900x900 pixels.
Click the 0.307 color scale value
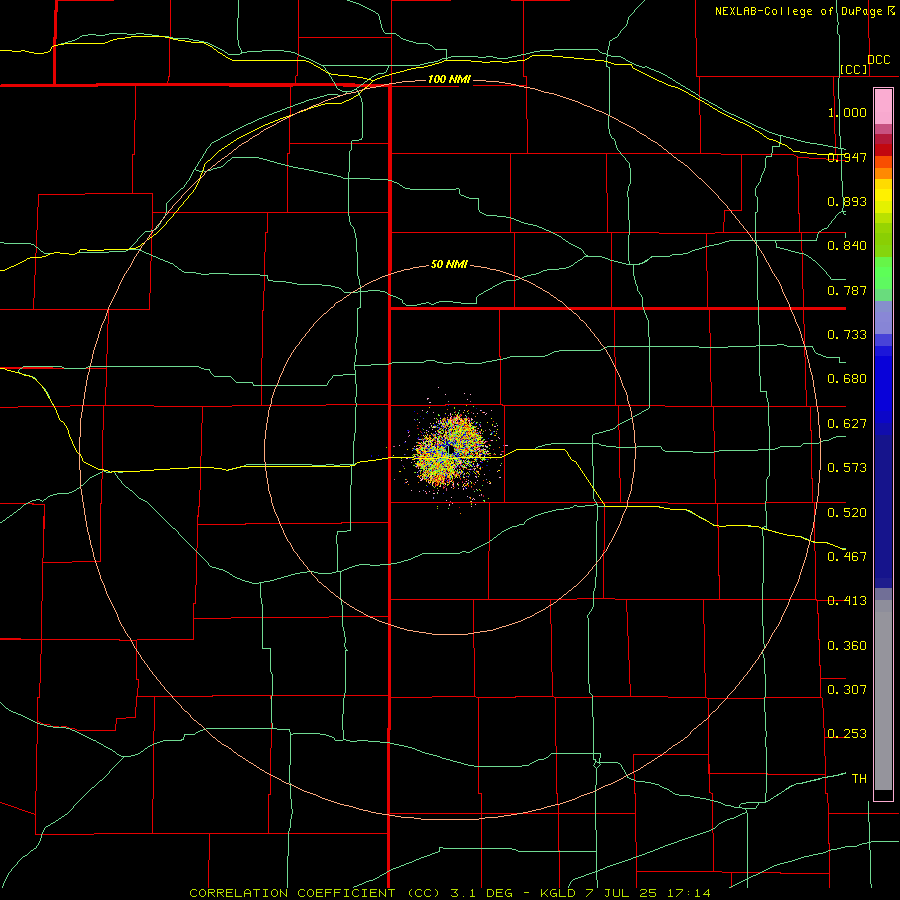(847, 690)
